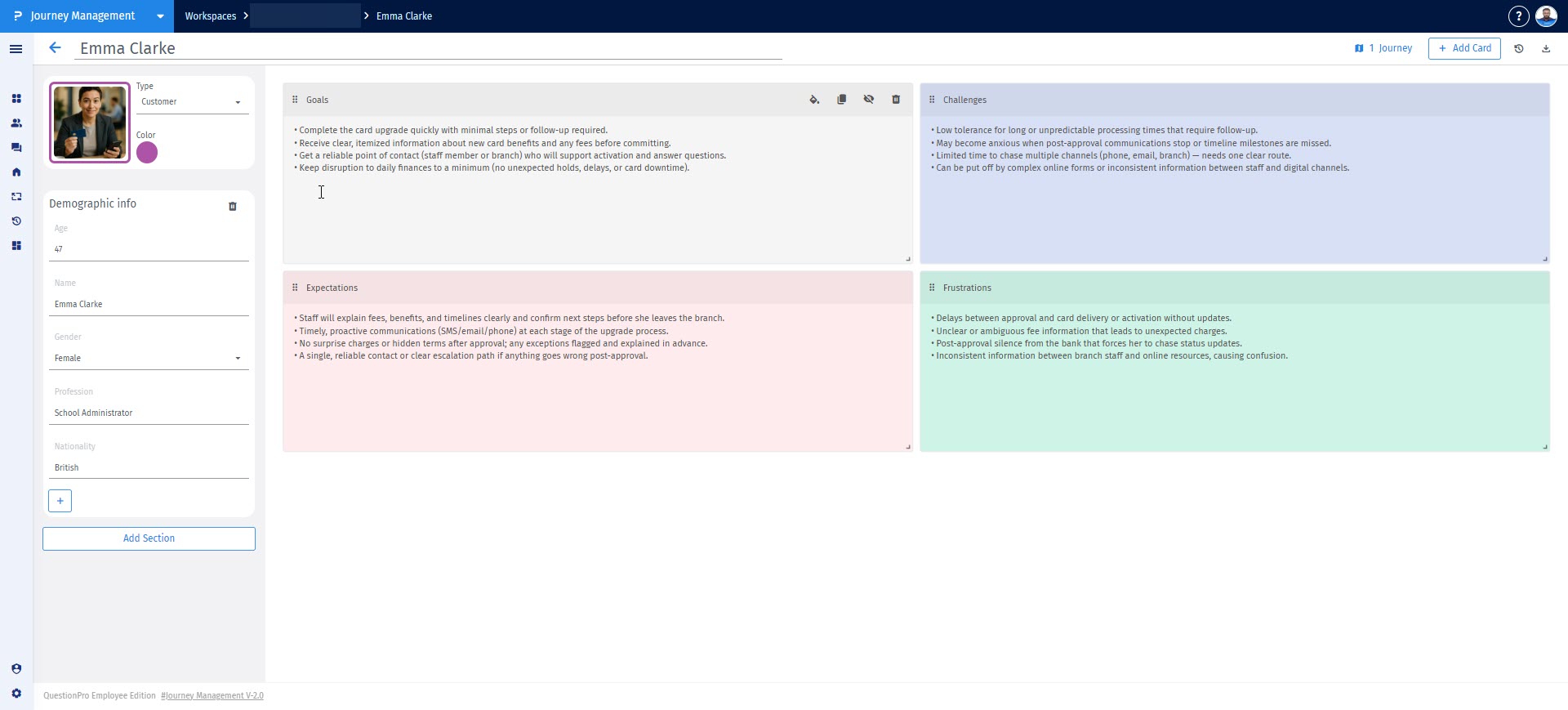Image resolution: width=1568 pixels, height=710 pixels.
Task: Click the persona title field Emma Clarke
Action: click(x=428, y=48)
